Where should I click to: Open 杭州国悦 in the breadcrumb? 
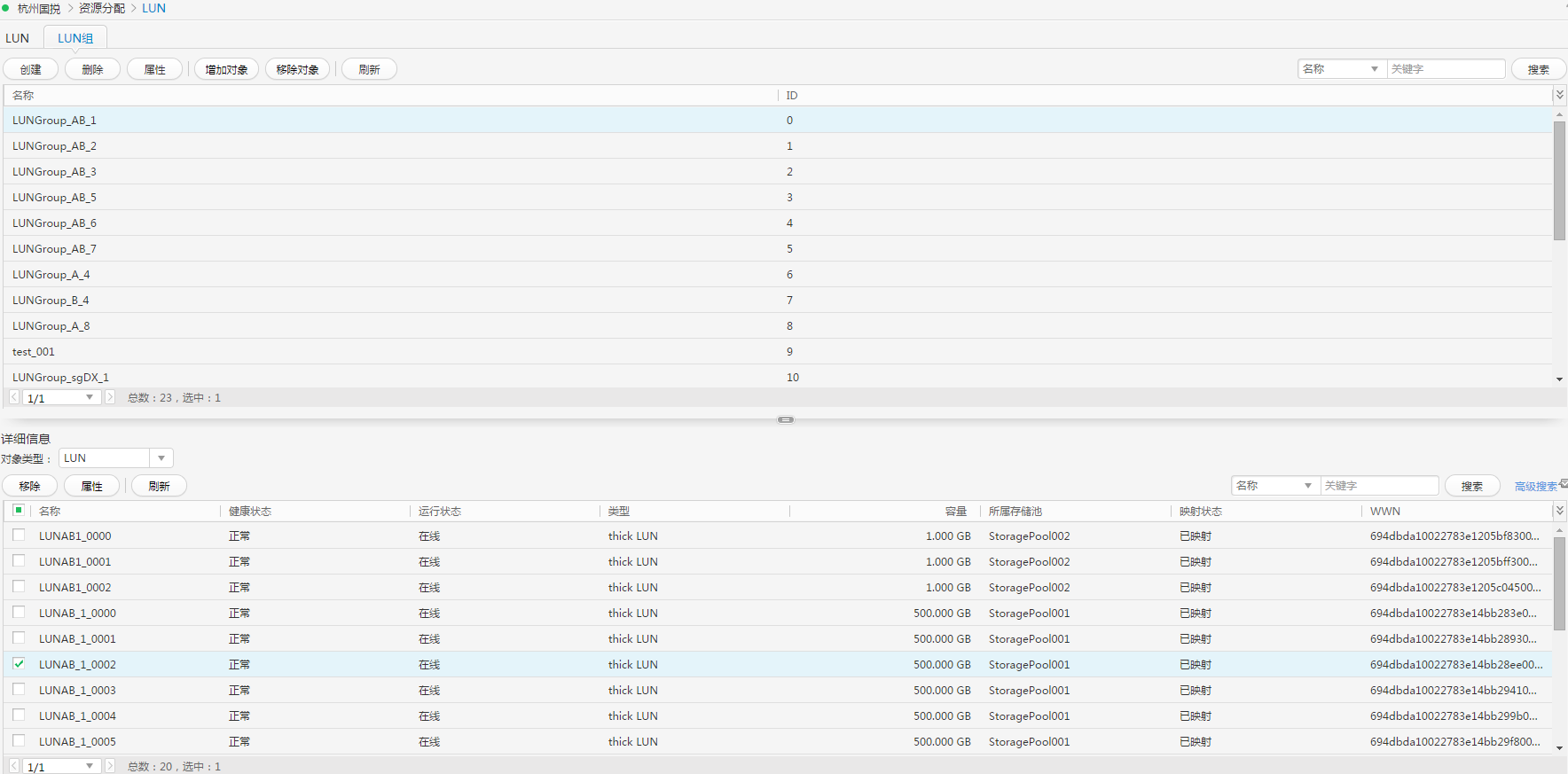click(x=39, y=8)
